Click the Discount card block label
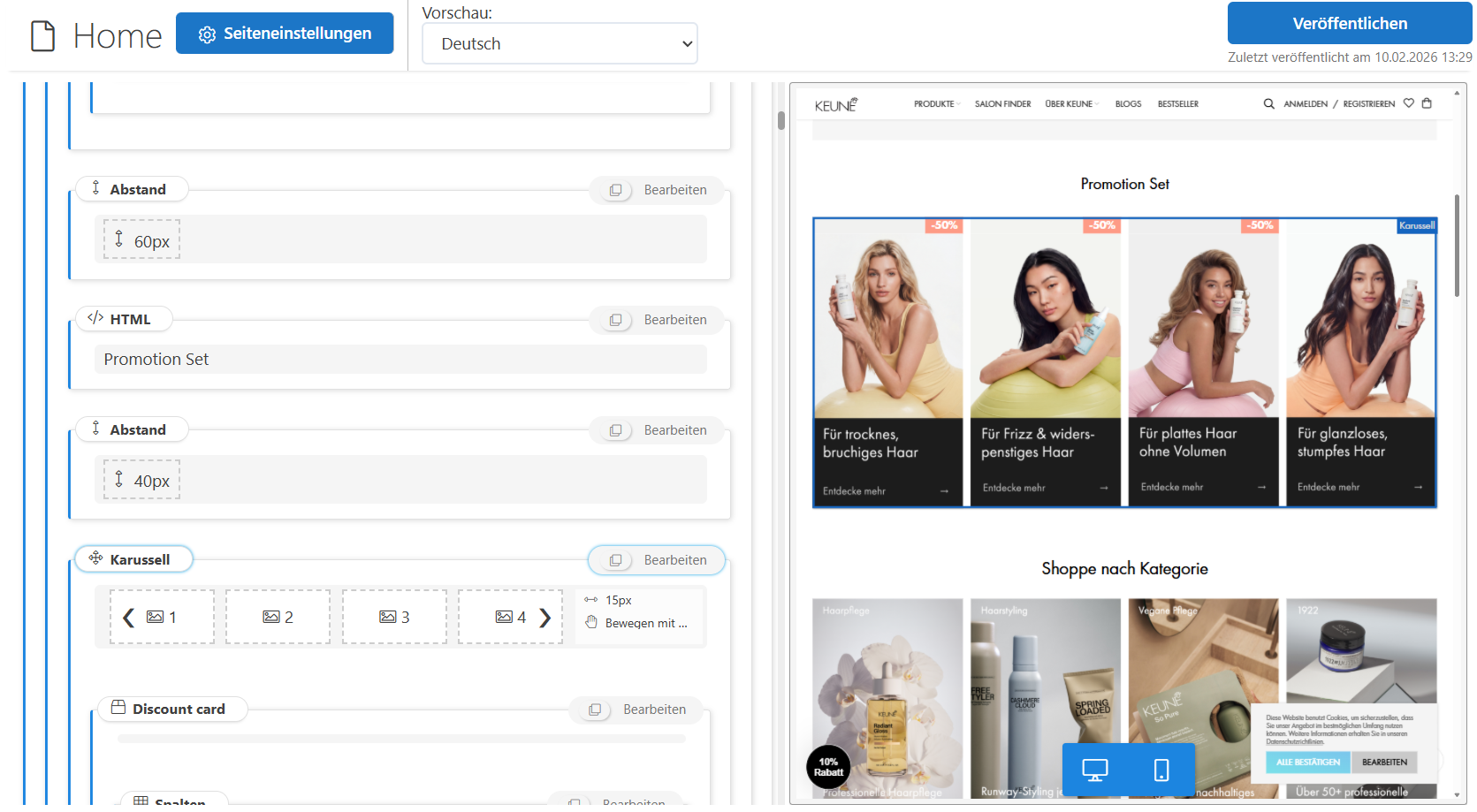This screenshot has width=1477, height=812. coord(172,709)
